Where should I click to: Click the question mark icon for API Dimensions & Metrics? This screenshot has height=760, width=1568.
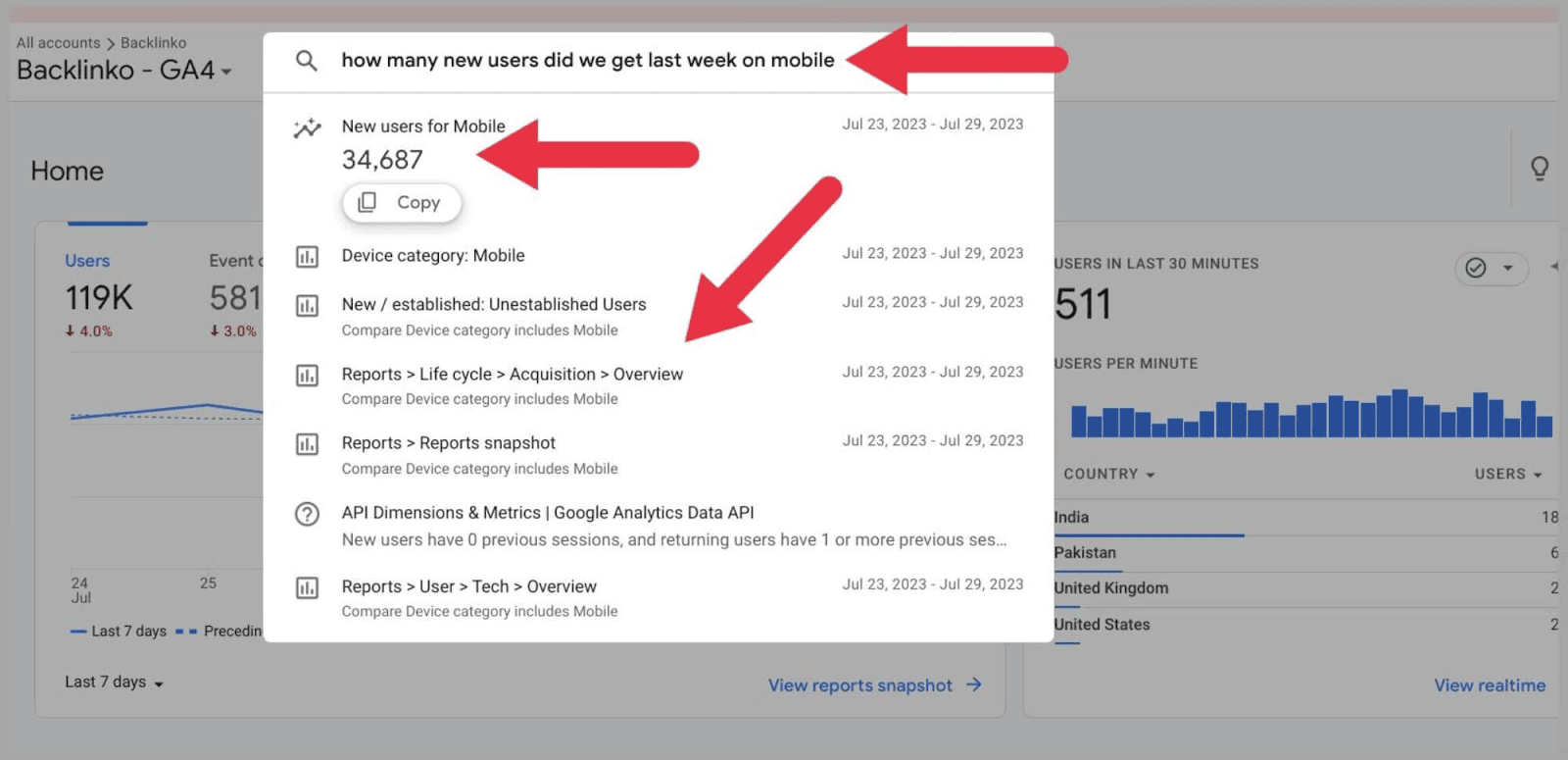tap(307, 512)
